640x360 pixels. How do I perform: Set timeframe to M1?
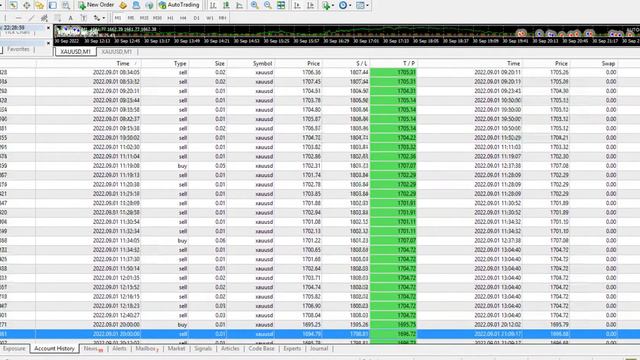point(118,18)
